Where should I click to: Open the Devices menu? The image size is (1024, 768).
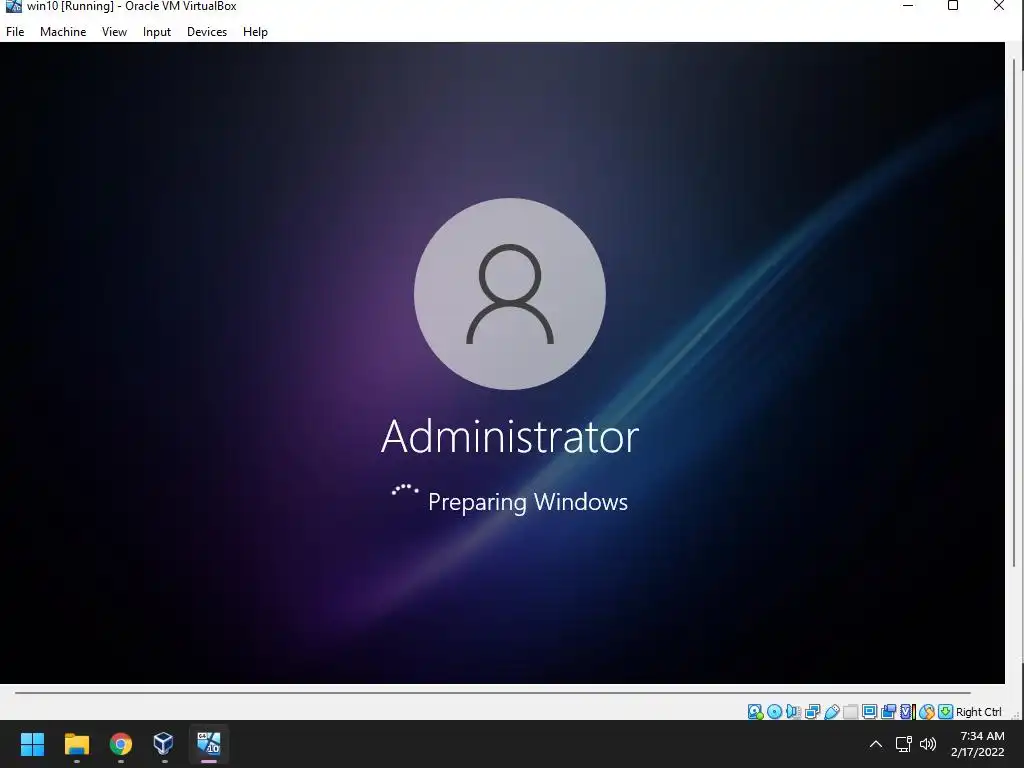click(207, 31)
